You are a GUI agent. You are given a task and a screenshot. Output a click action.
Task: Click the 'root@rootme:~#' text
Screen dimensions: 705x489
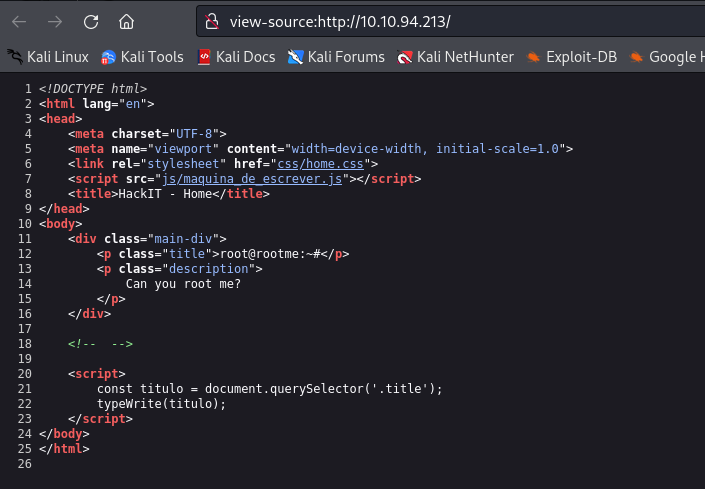coord(270,254)
